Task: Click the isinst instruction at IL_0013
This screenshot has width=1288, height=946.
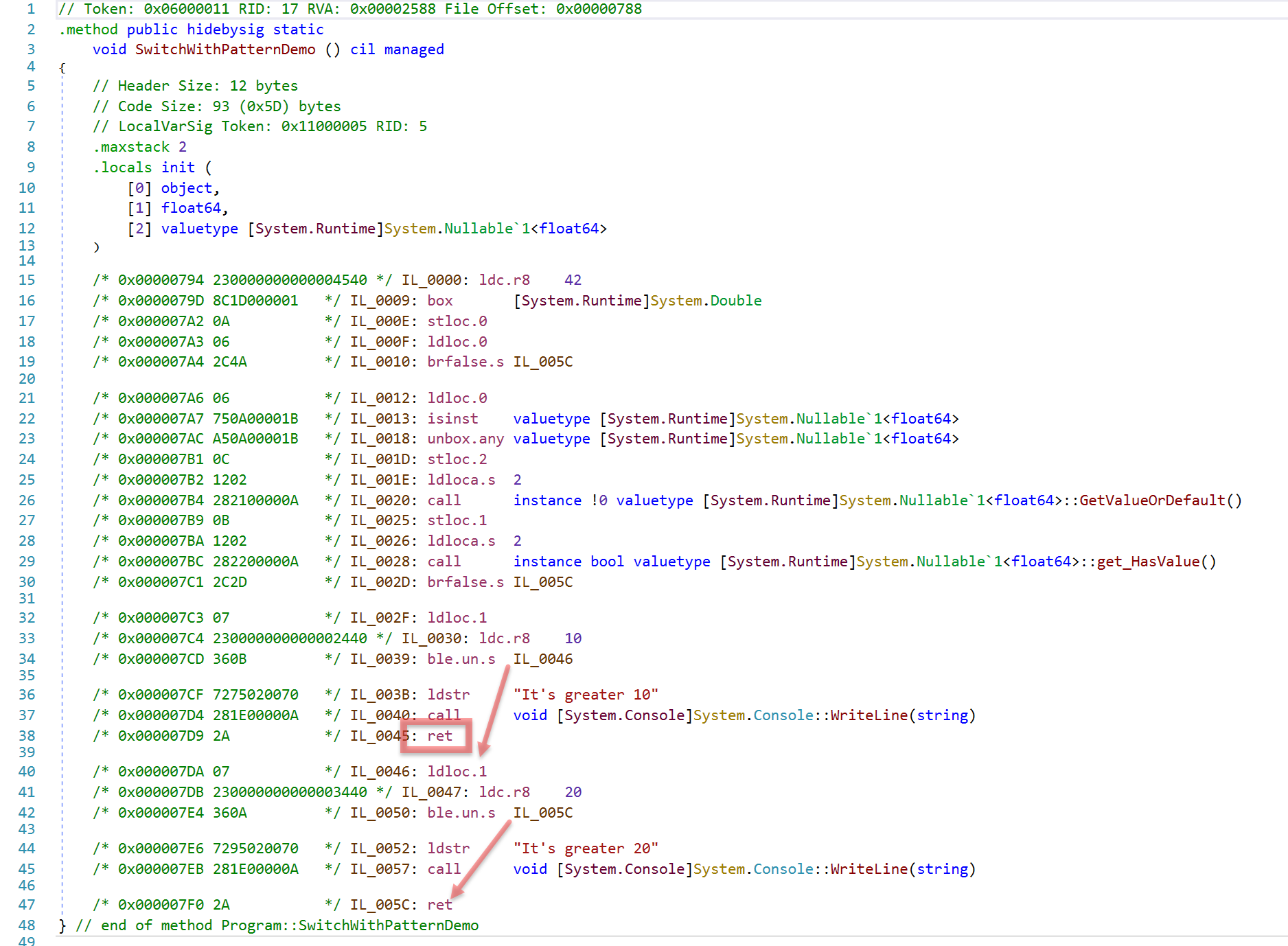Action: [x=452, y=419]
